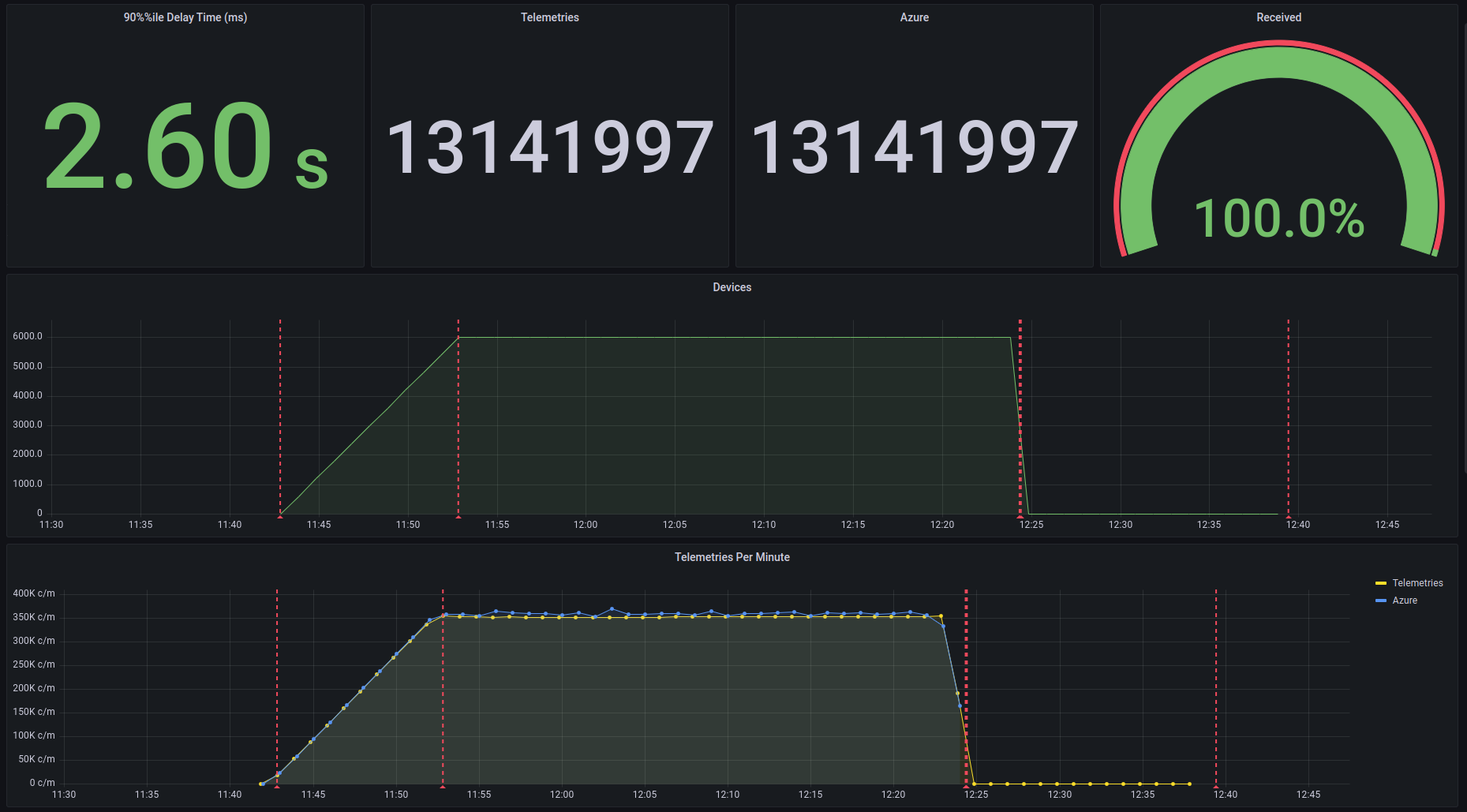Click the Telemetries Per Minute annotation marker before 11:45
Screen dimensions: 1467x812
pos(277,786)
